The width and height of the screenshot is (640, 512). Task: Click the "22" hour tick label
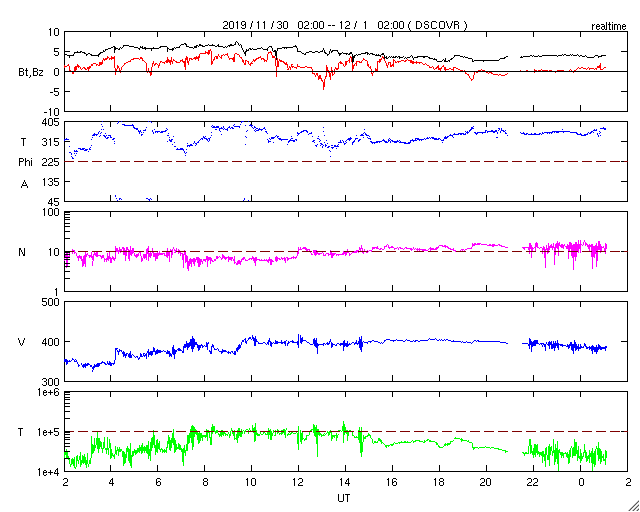533,483
